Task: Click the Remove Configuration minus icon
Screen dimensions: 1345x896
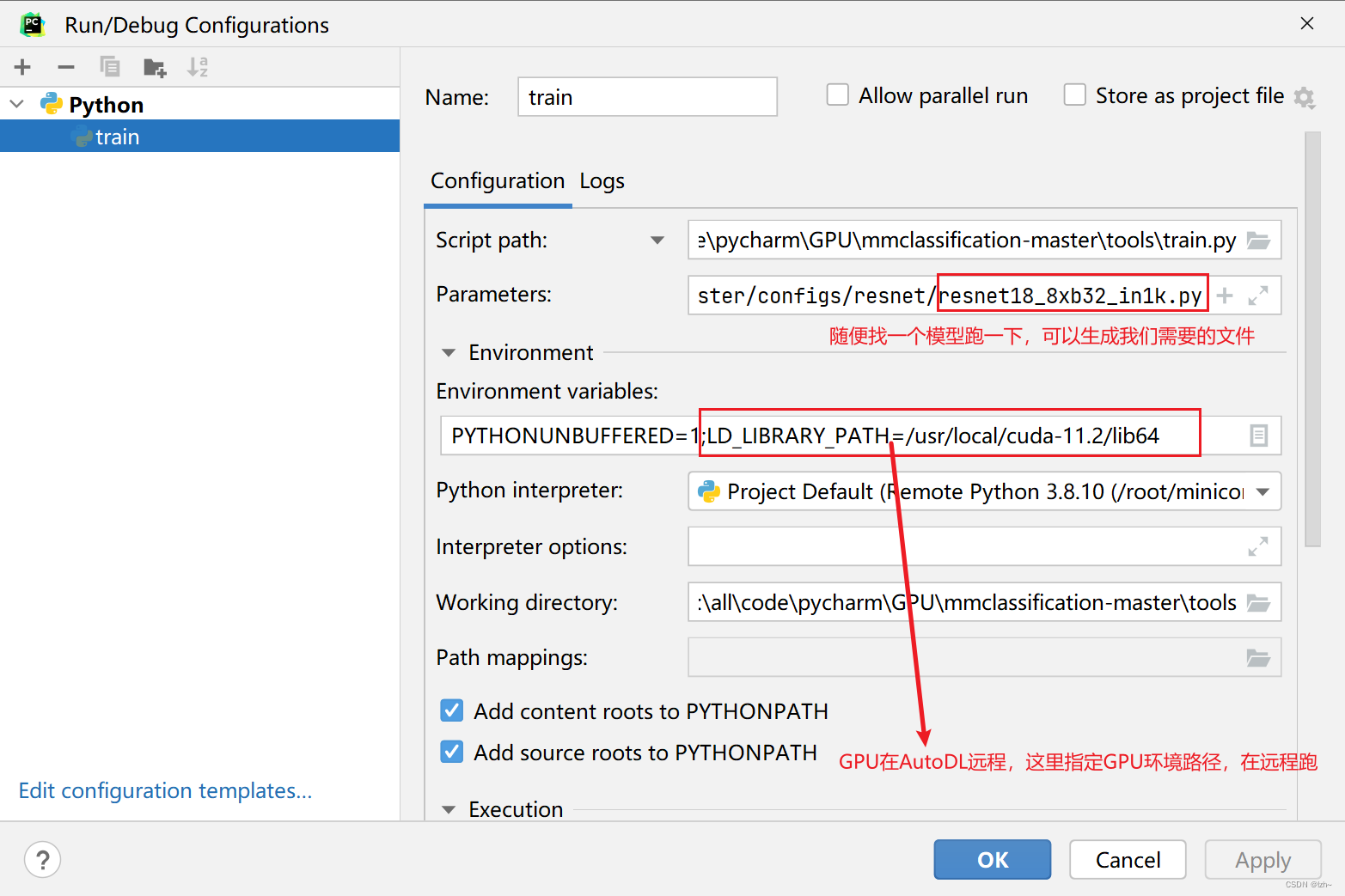Action: coord(66,67)
